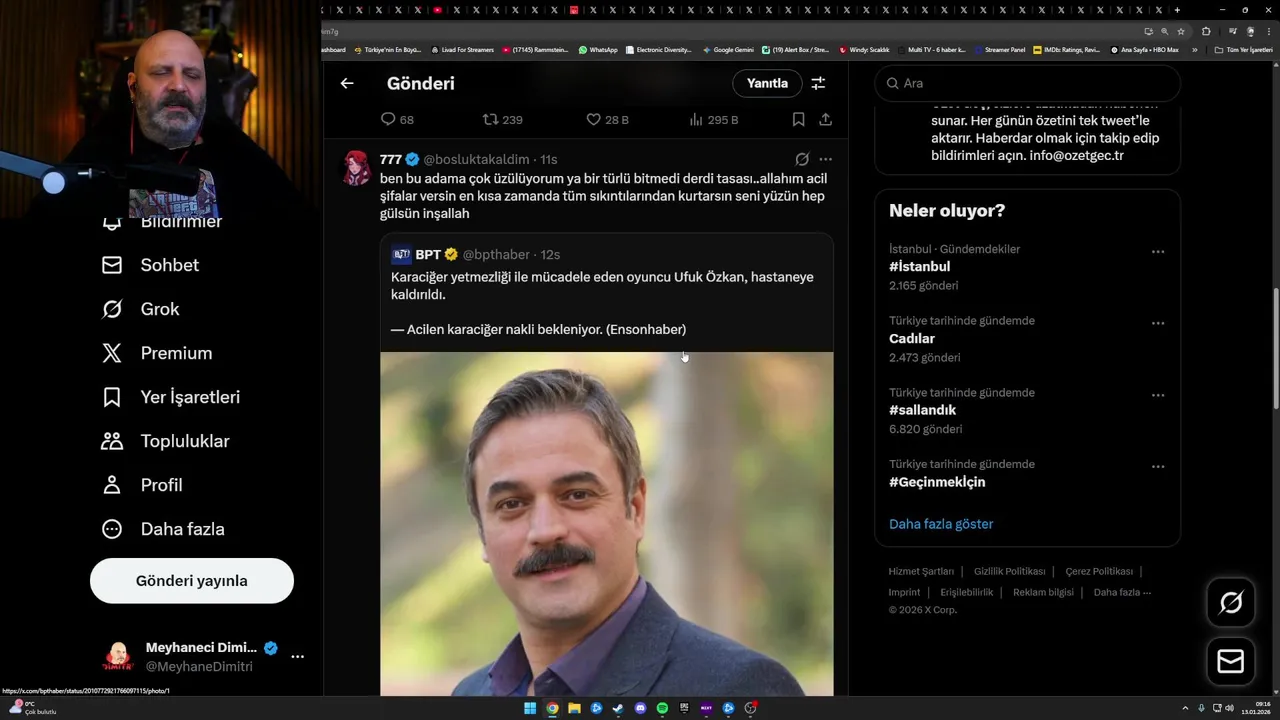Open Epic Games launcher from taskbar

(x=684, y=708)
